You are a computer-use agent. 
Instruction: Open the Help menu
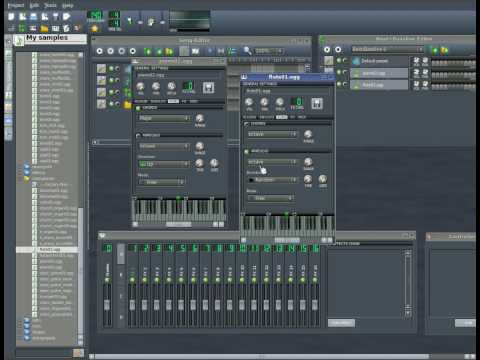point(68,5)
